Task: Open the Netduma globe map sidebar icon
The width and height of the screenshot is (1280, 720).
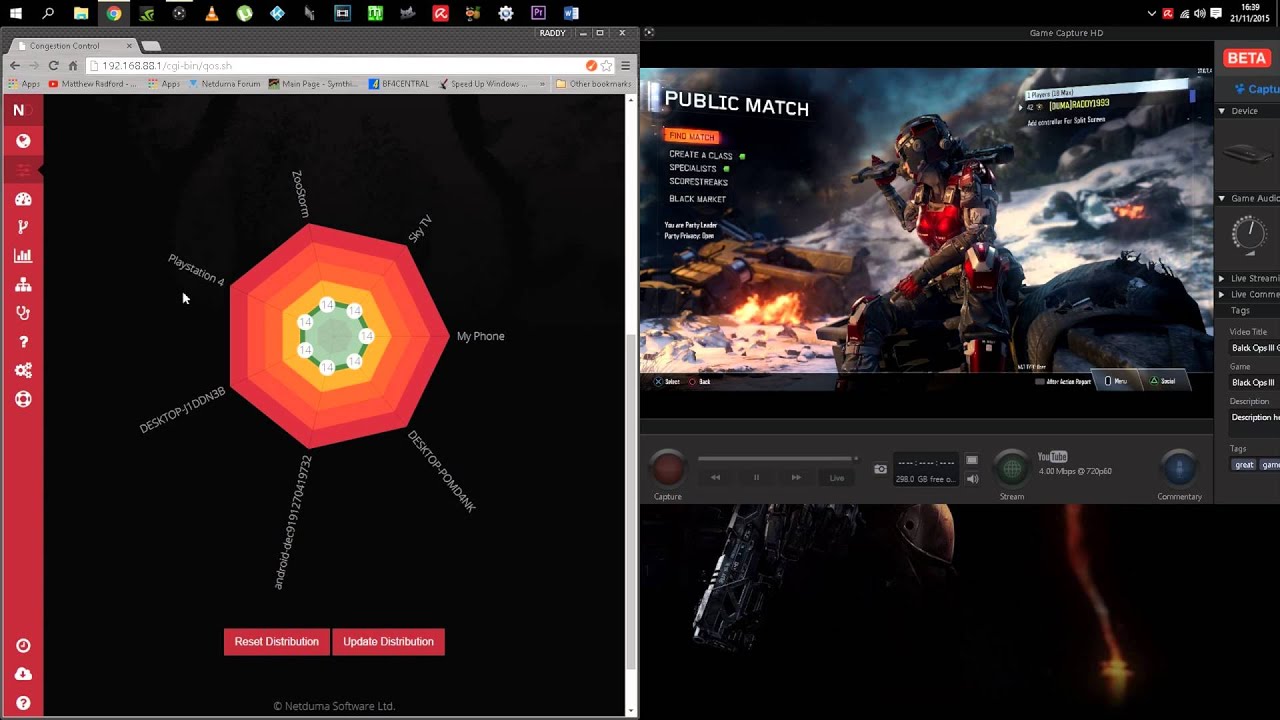Action: [x=23, y=141]
